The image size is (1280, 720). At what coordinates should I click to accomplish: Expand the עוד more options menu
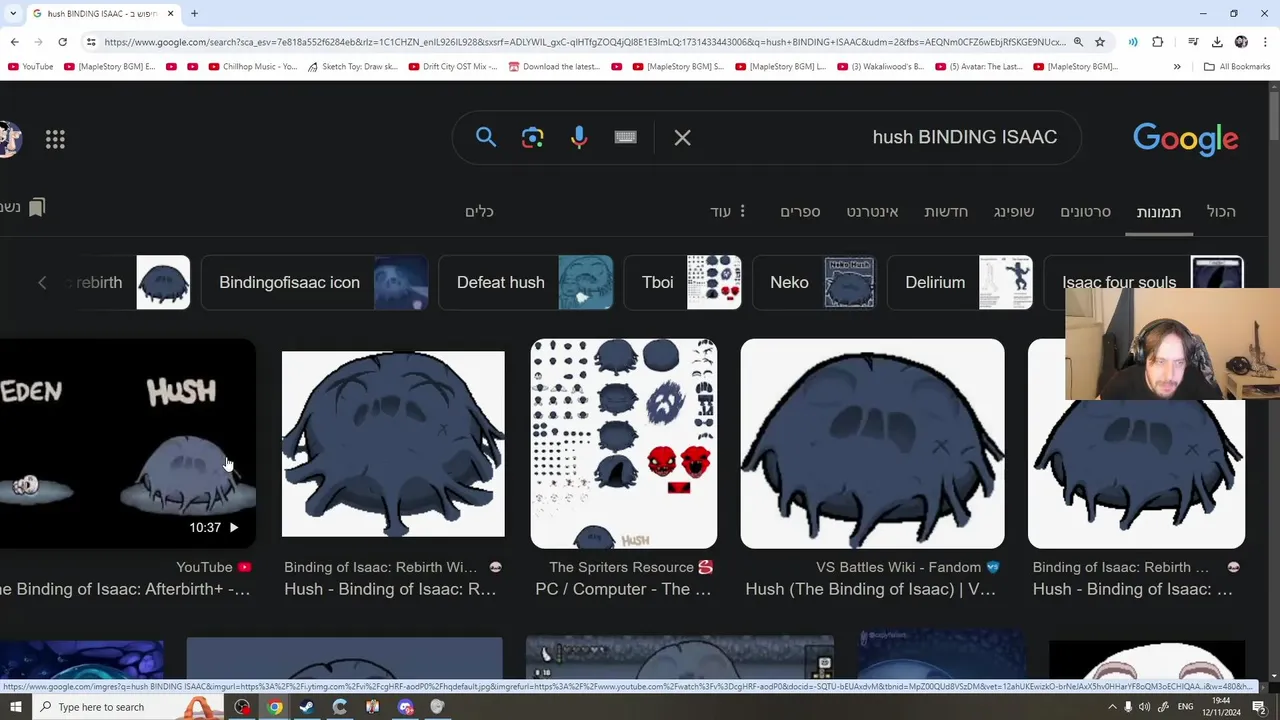tap(728, 211)
